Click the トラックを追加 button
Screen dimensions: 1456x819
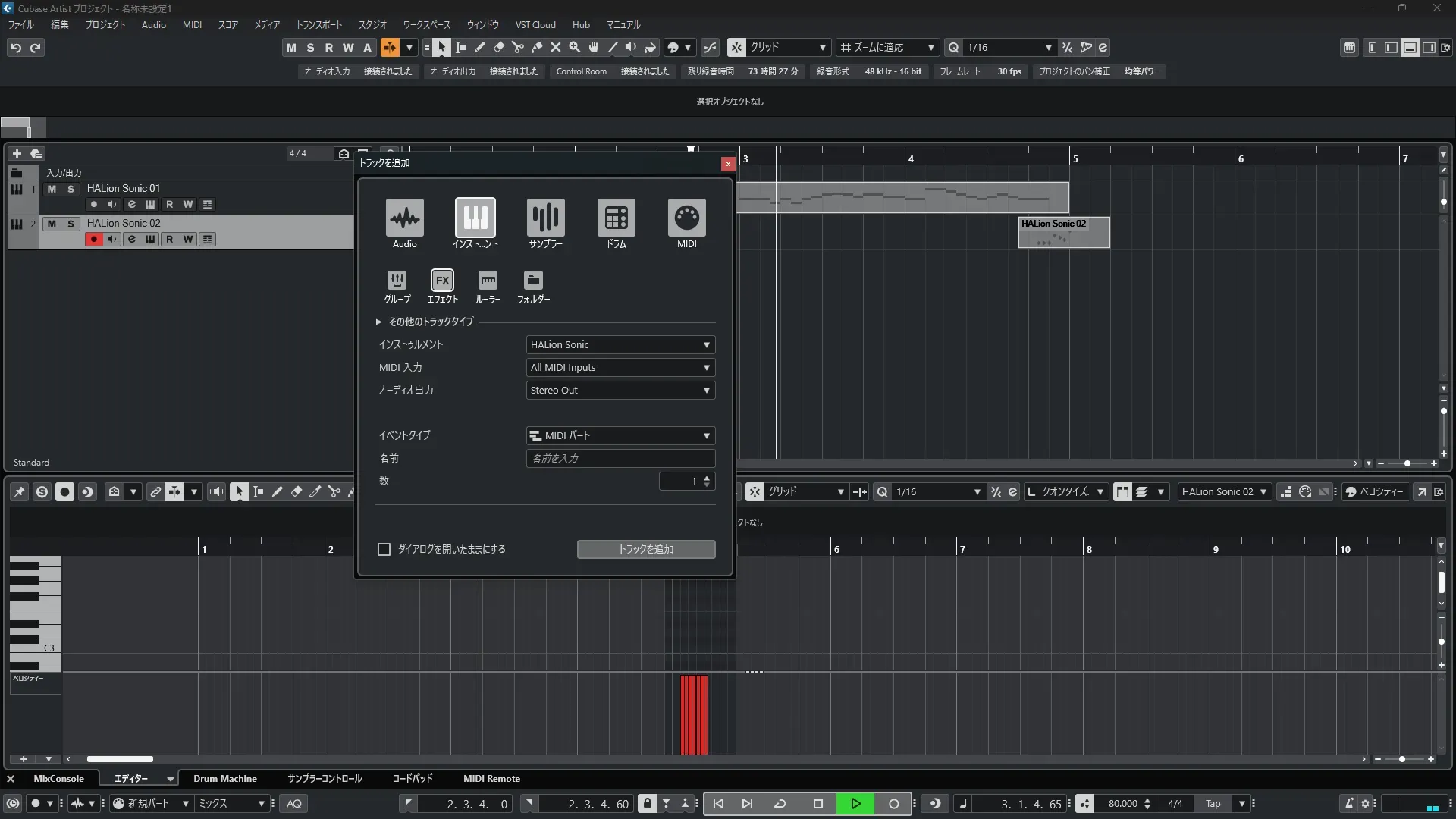[x=645, y=549]
